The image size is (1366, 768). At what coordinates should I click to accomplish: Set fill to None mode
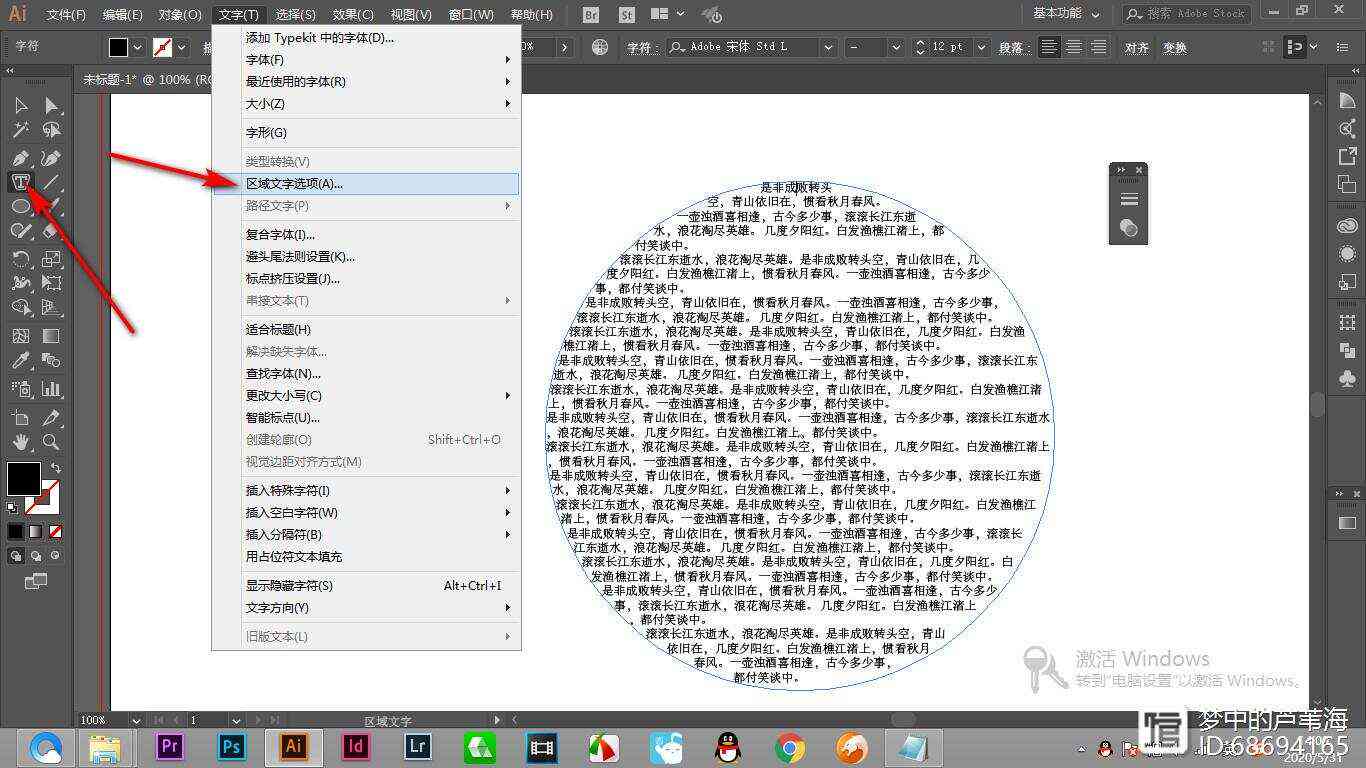pos(56,531)
